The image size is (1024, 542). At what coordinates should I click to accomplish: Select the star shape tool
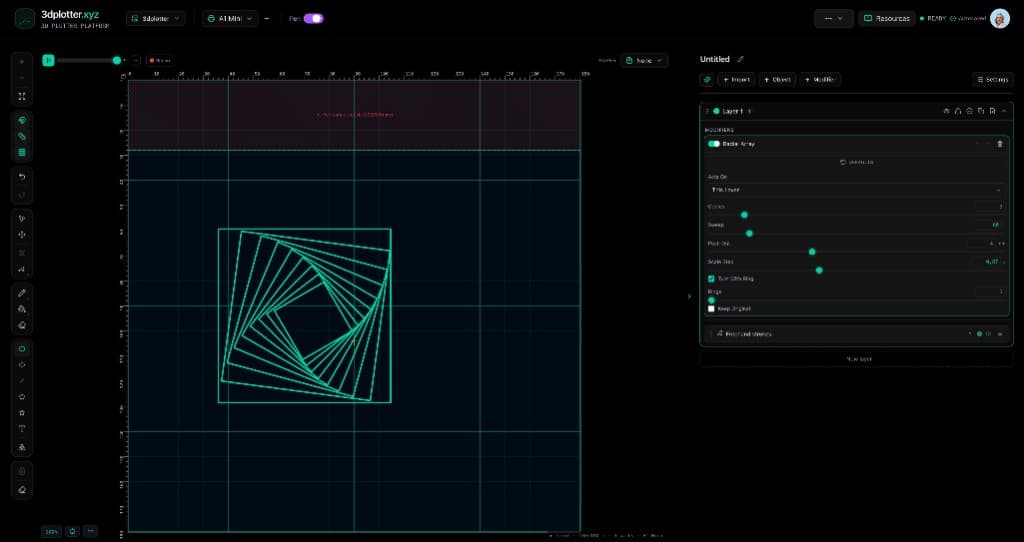[22, 413]
